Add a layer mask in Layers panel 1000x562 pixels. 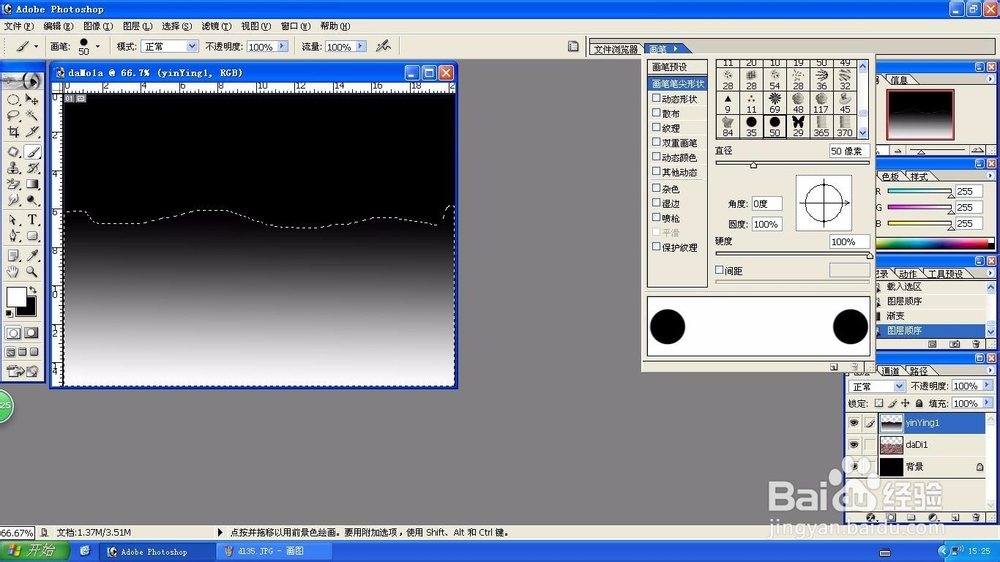pos(892,517)
